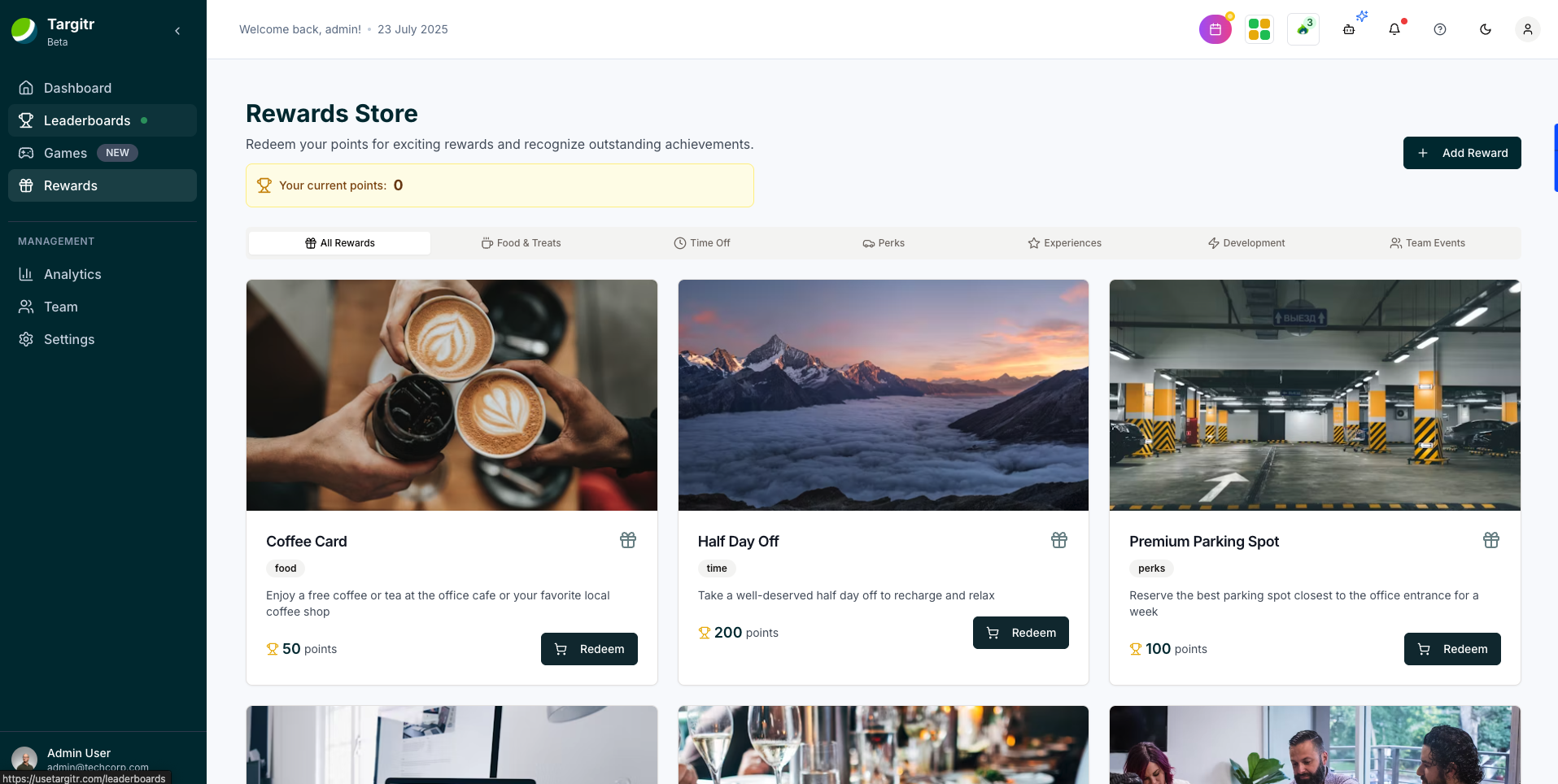Toggle dark mode with the moon icon
Image resolution: width=1558 pixels, height=784 pixels.
[1486, 29]
